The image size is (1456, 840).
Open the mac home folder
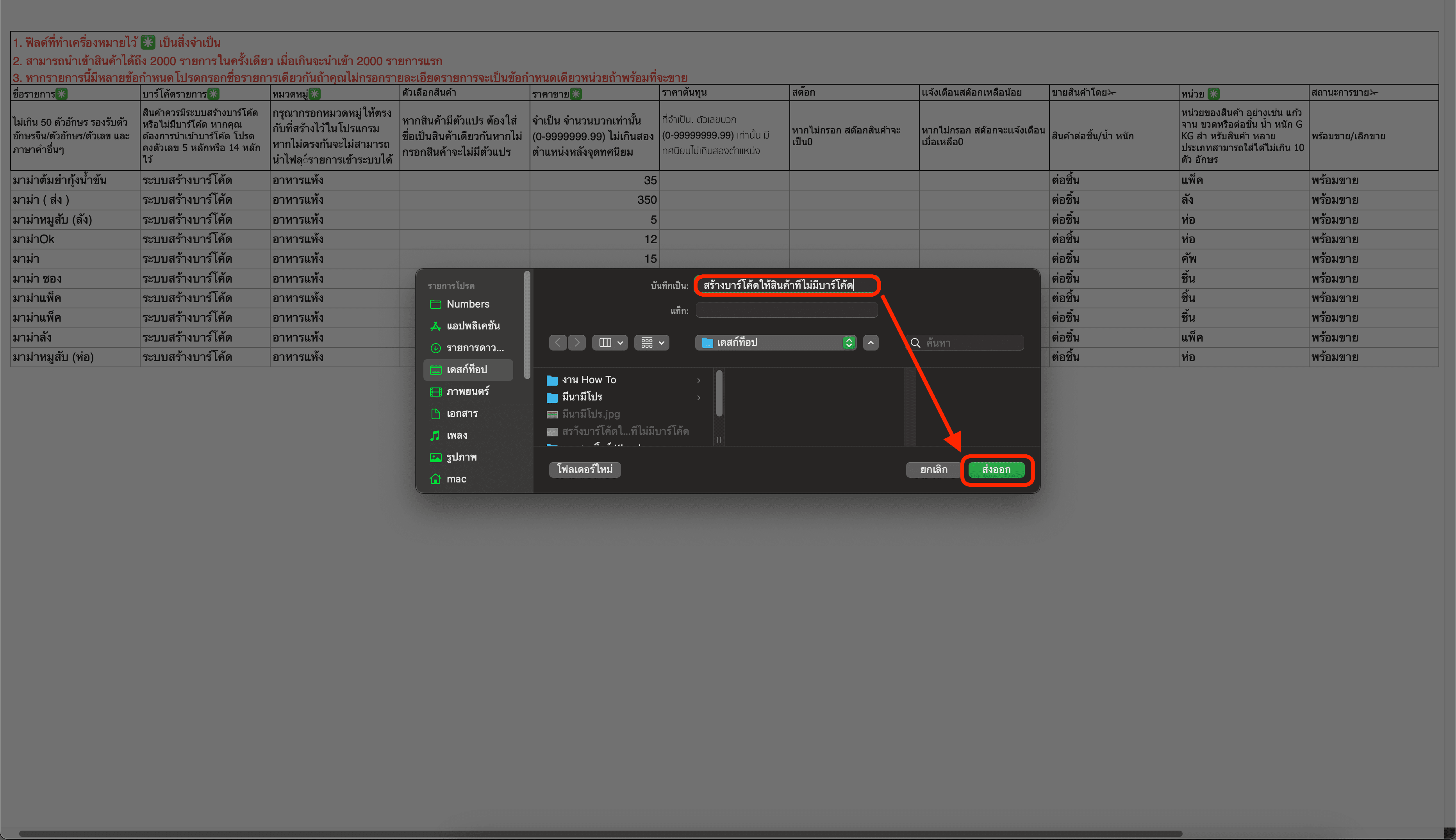pyautogui.click(x=456, y=479)
